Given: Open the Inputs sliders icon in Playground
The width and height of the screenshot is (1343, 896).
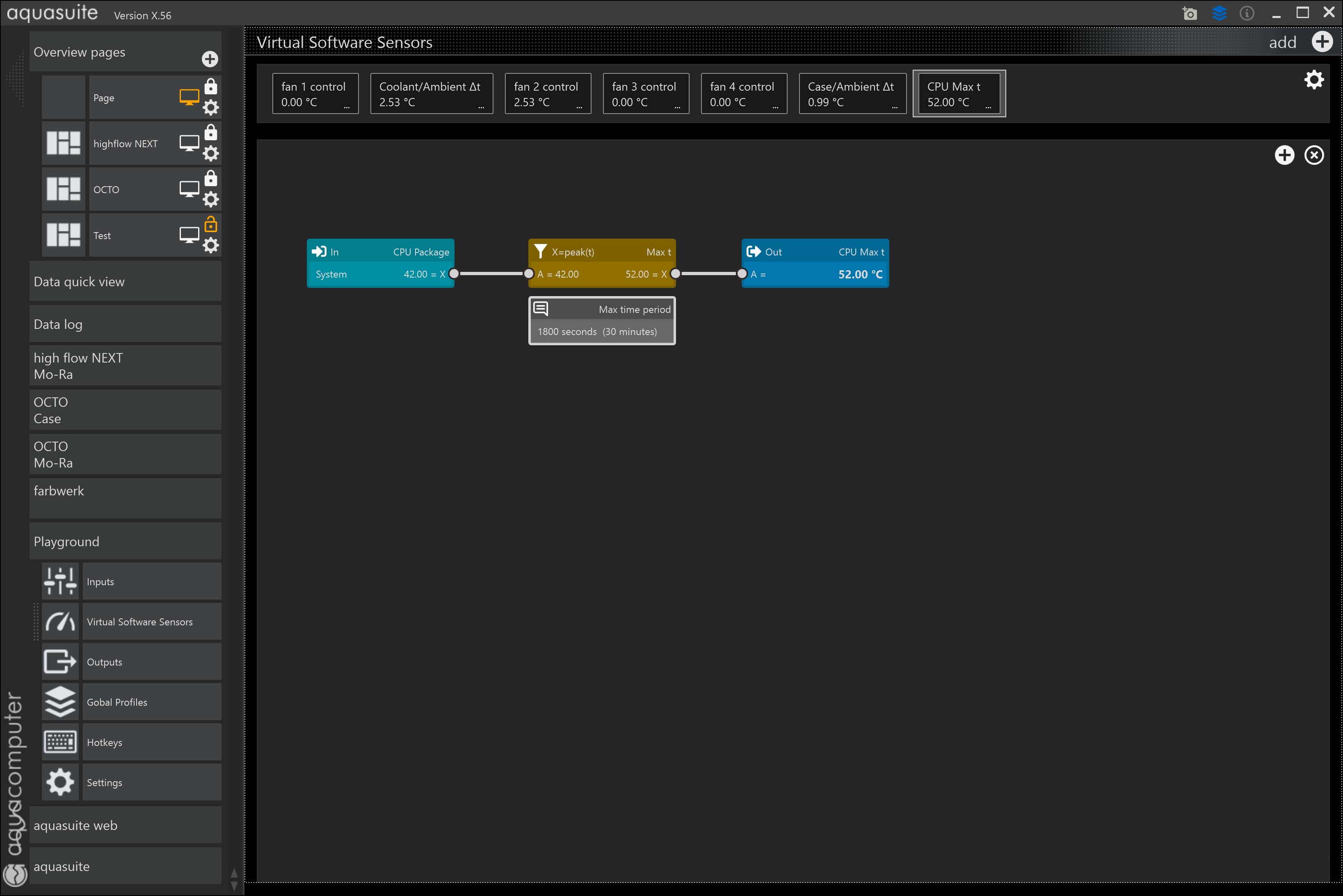Looking at the screenshot, I should click(60, 581).
